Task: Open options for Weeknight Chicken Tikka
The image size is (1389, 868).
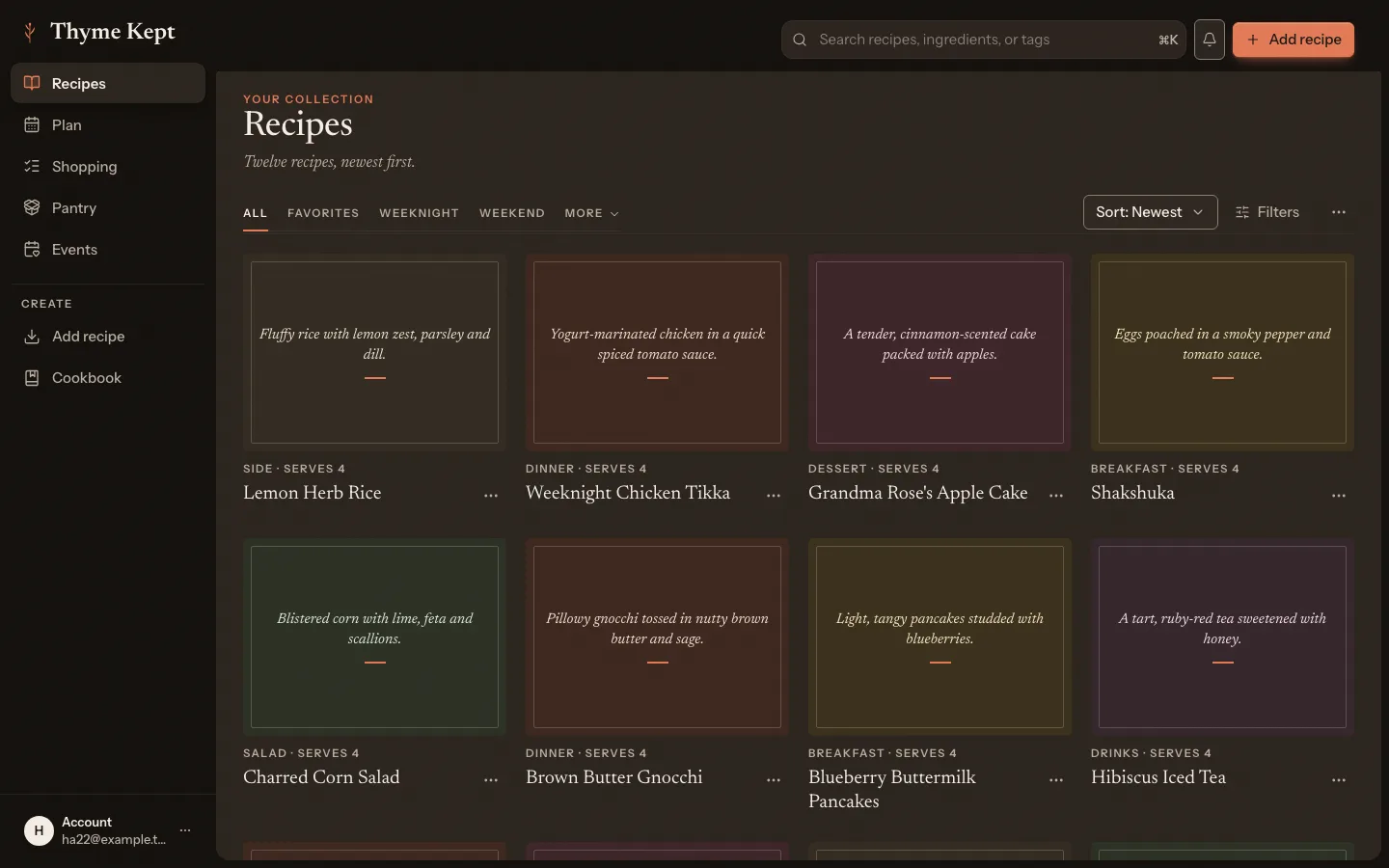Action: (774, 495)
